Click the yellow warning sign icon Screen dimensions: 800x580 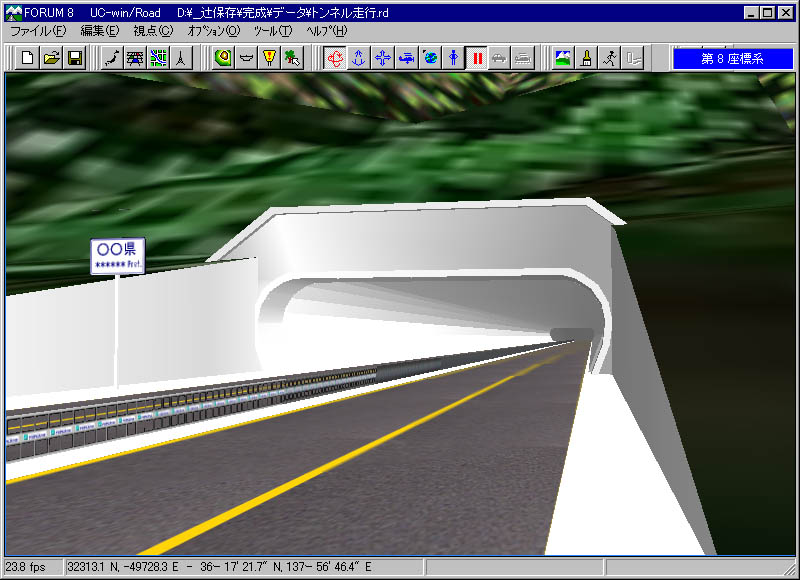pyautogui.click(x=269, y=58)
